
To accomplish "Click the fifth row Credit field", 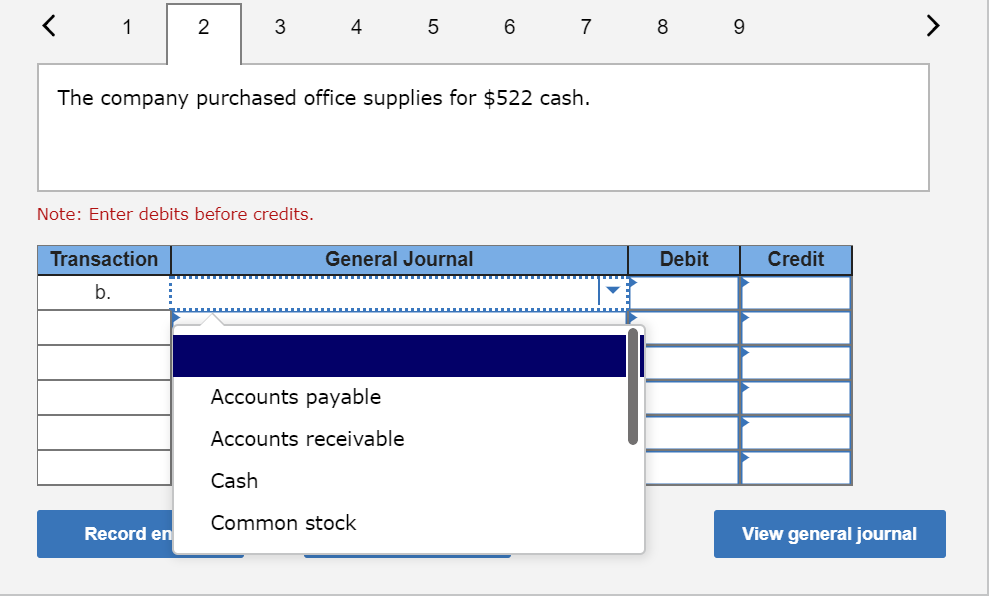I will tap(795, 433).
